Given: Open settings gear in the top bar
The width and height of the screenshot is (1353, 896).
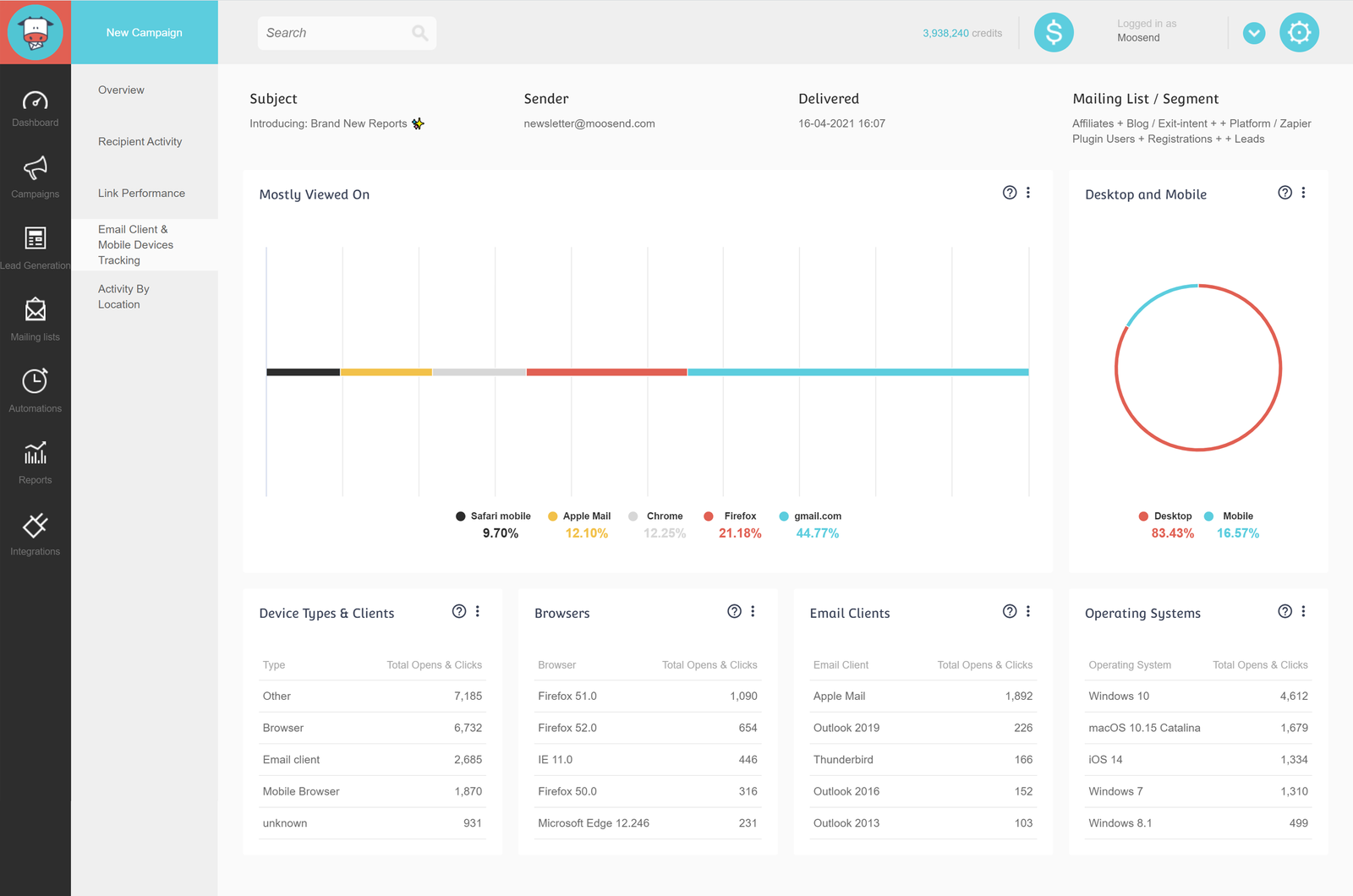Looking at the screenshot, I should (x=1299, y=33).
